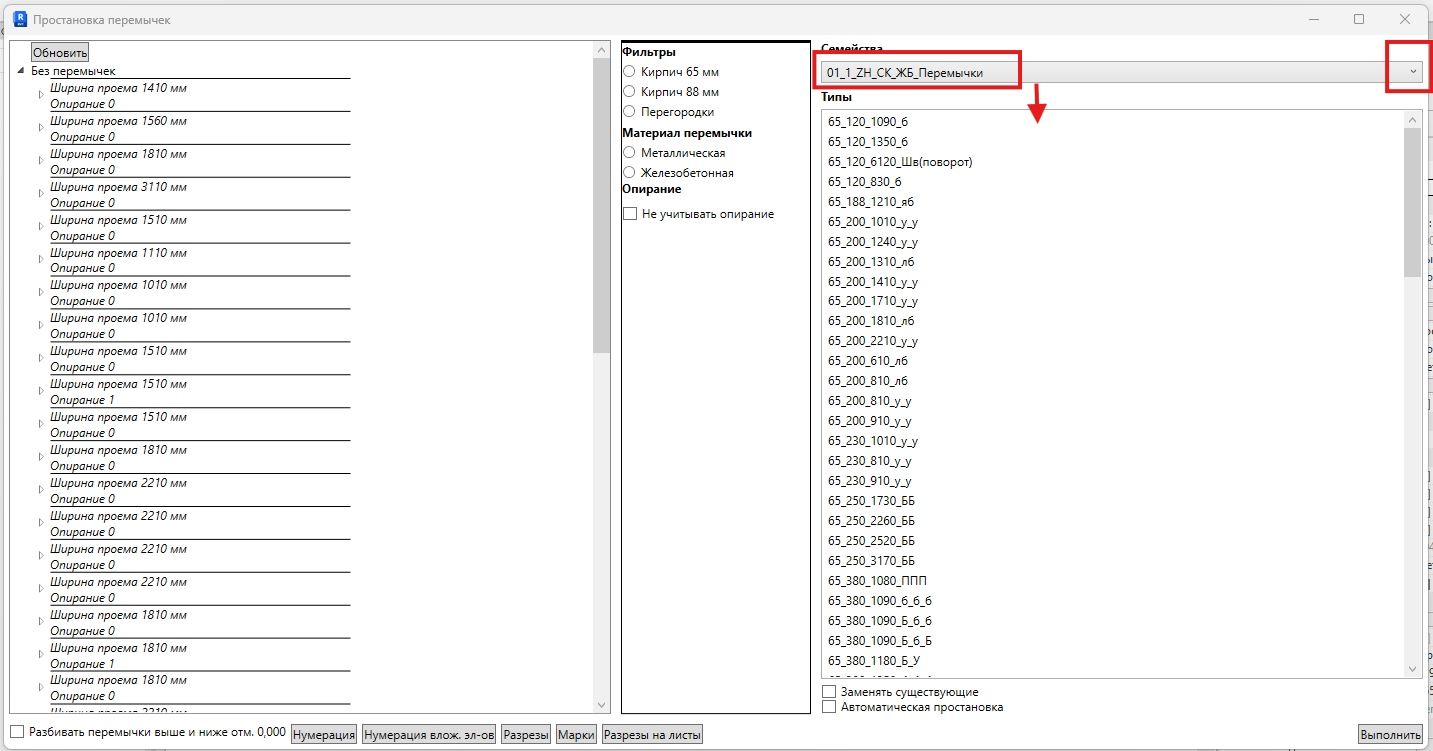1433x751 pixels.
Task: Click scroll-down arrow of openings tree
Action: (601, 705)
